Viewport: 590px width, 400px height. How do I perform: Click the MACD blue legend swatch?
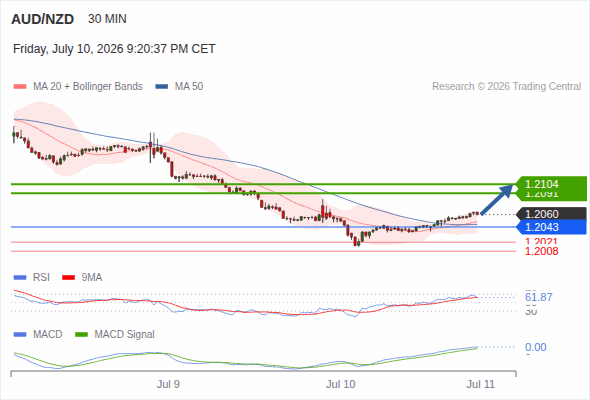point(20,335)
